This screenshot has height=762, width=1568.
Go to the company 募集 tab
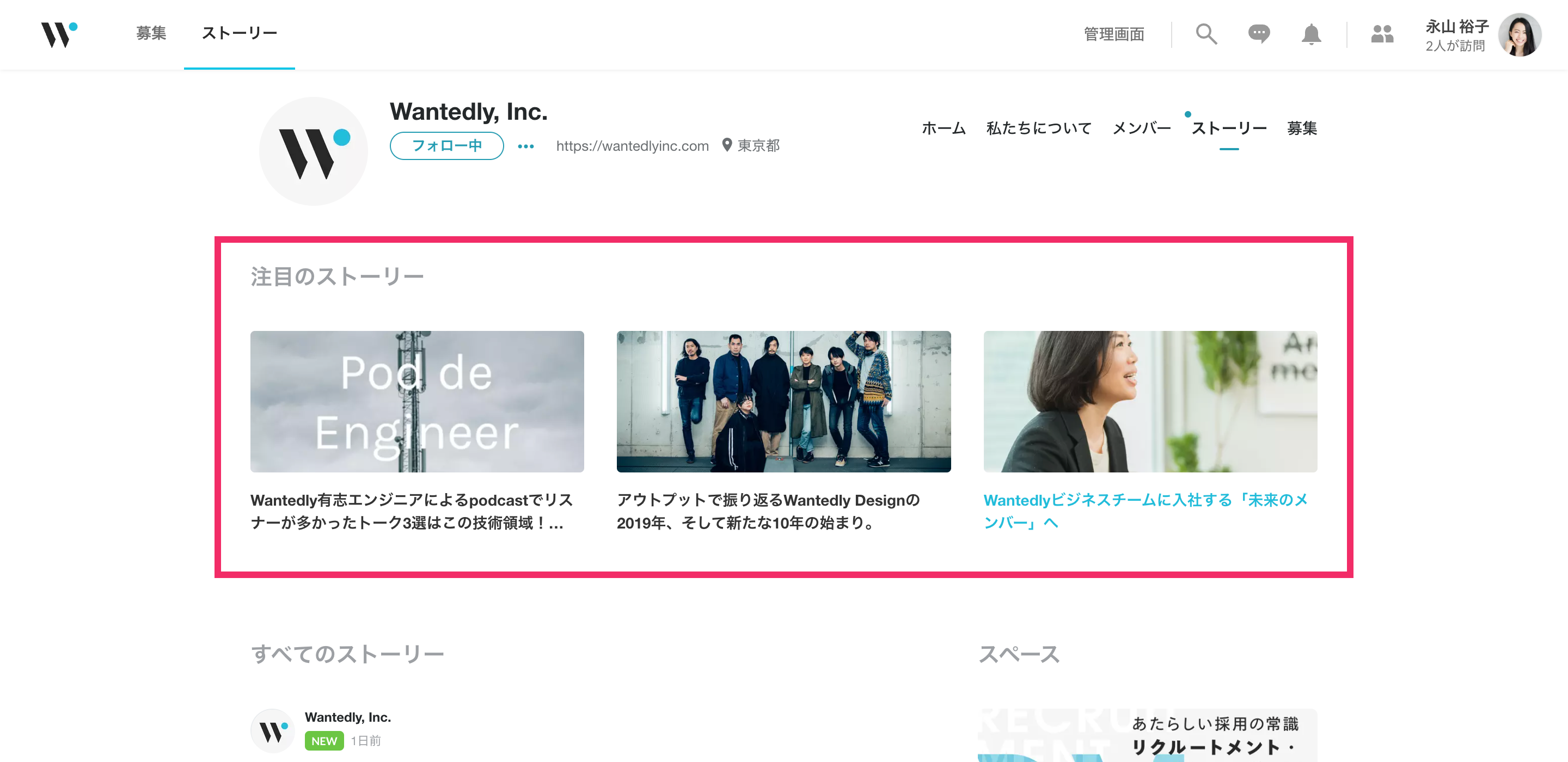pos(1302,128)
